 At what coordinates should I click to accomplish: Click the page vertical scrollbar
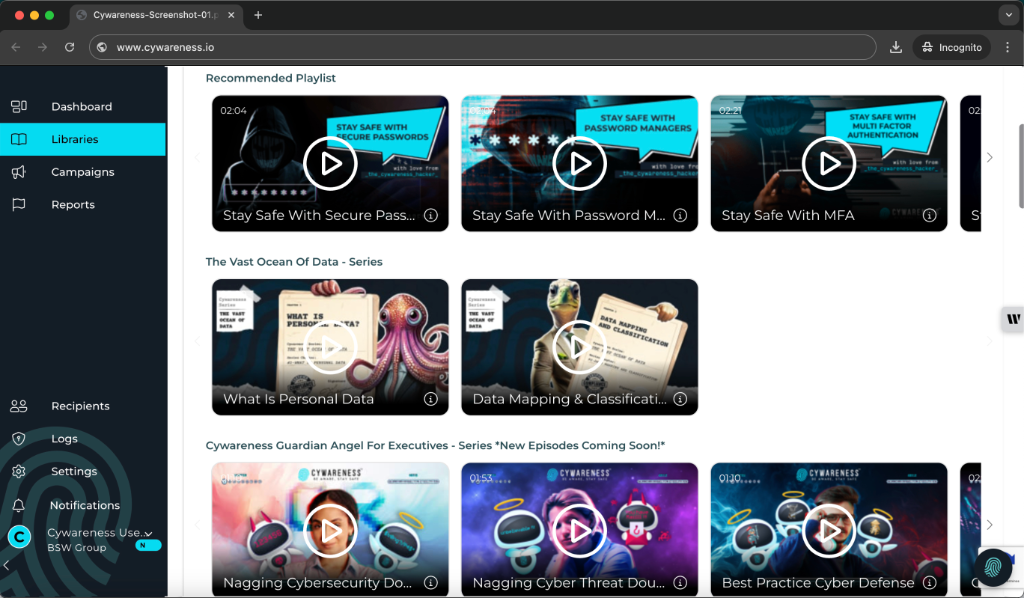click(x=1020, y=166)
